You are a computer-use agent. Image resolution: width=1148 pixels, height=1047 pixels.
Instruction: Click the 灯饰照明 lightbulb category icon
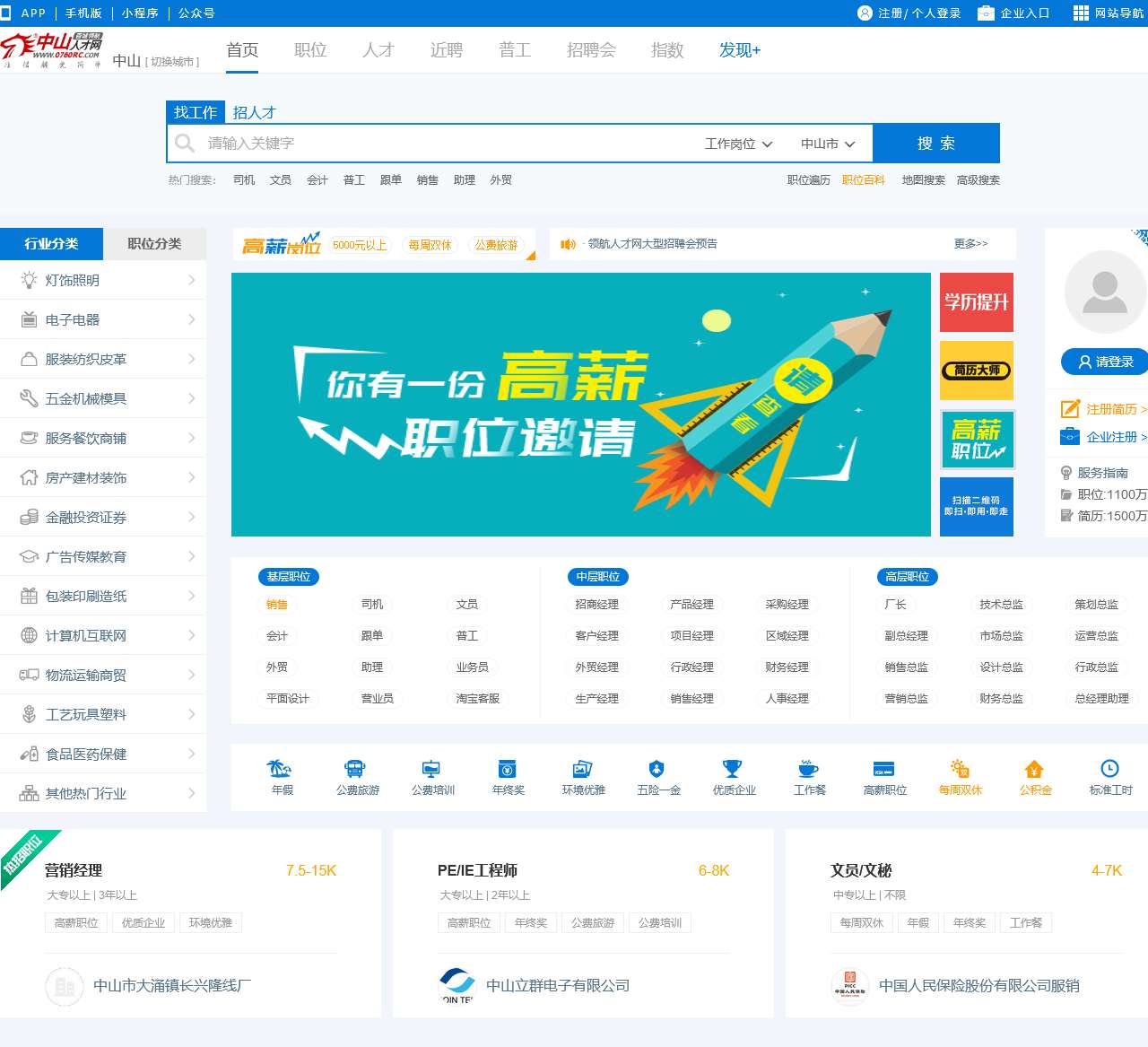point(28,280)
